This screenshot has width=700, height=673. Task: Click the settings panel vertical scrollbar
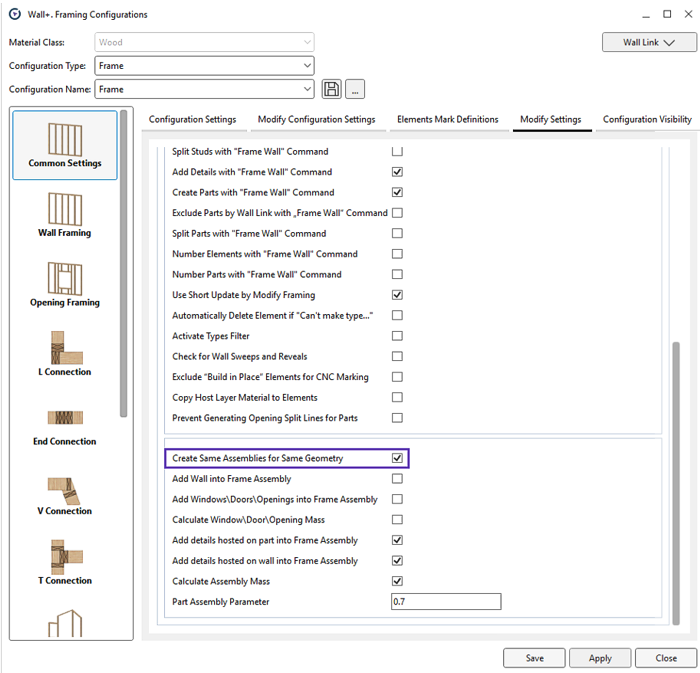tap(675, 480)
